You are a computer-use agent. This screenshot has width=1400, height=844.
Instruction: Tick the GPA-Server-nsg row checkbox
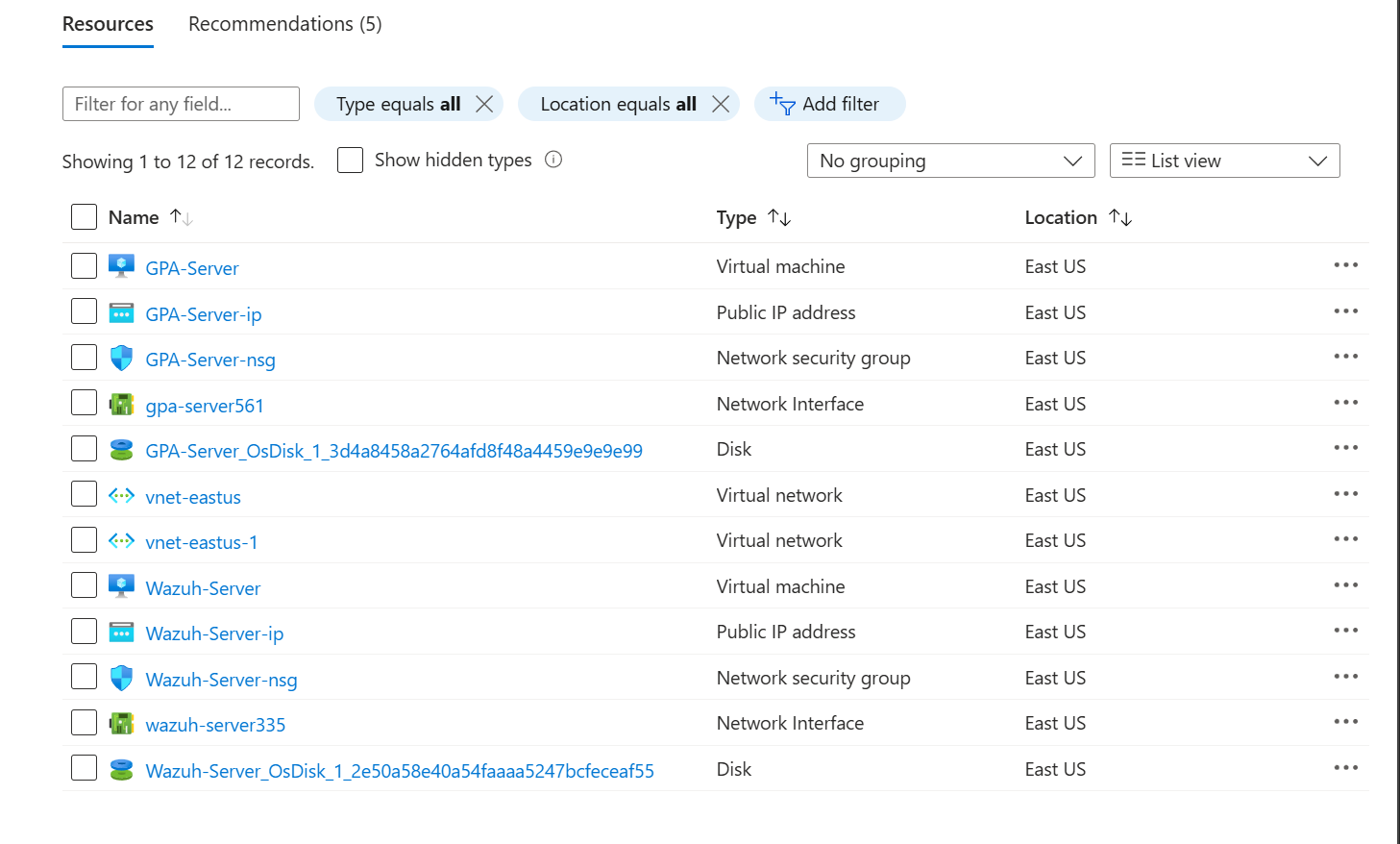point(85,358)
